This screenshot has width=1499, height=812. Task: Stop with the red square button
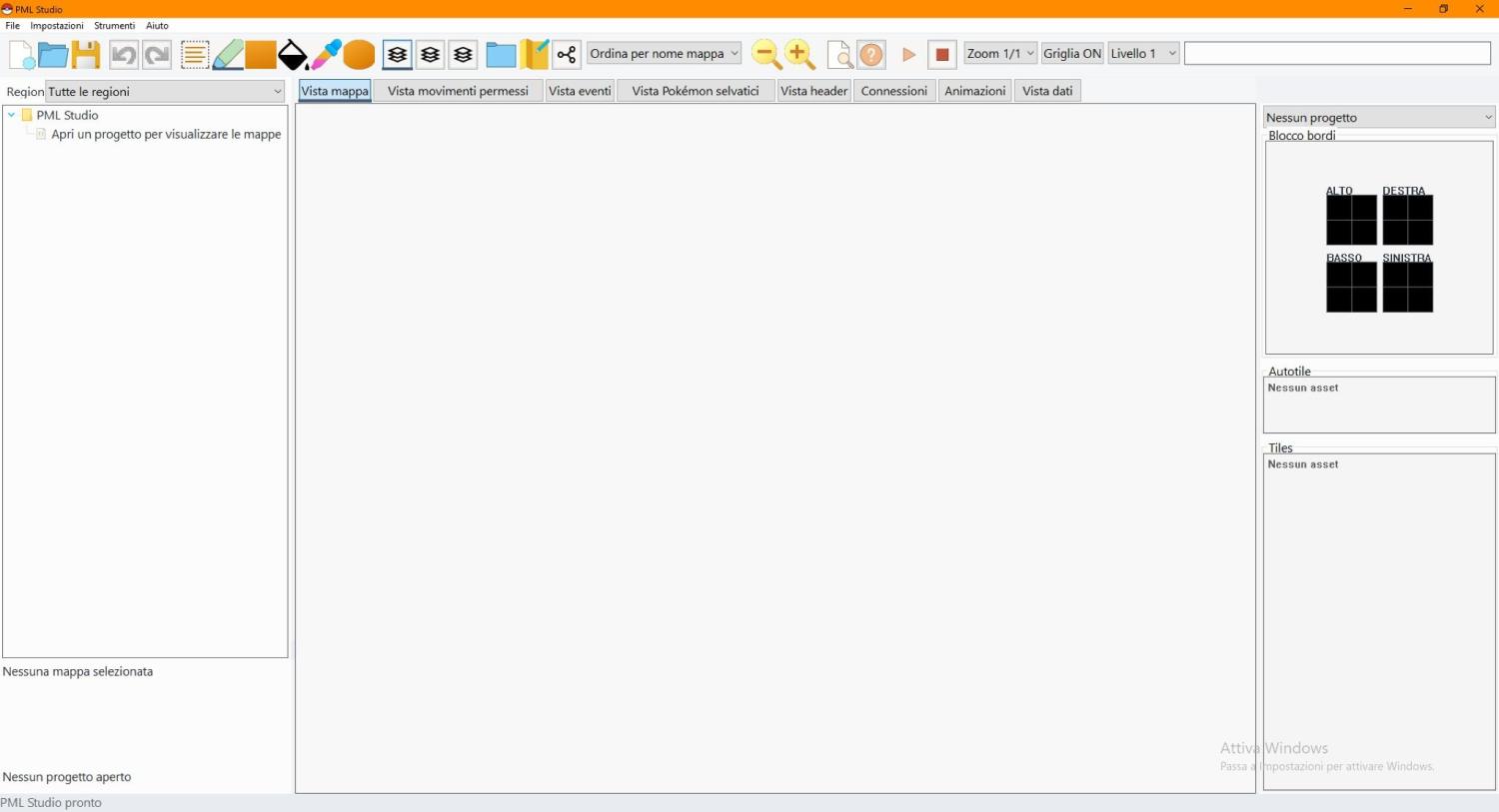(x=941, y=55)
